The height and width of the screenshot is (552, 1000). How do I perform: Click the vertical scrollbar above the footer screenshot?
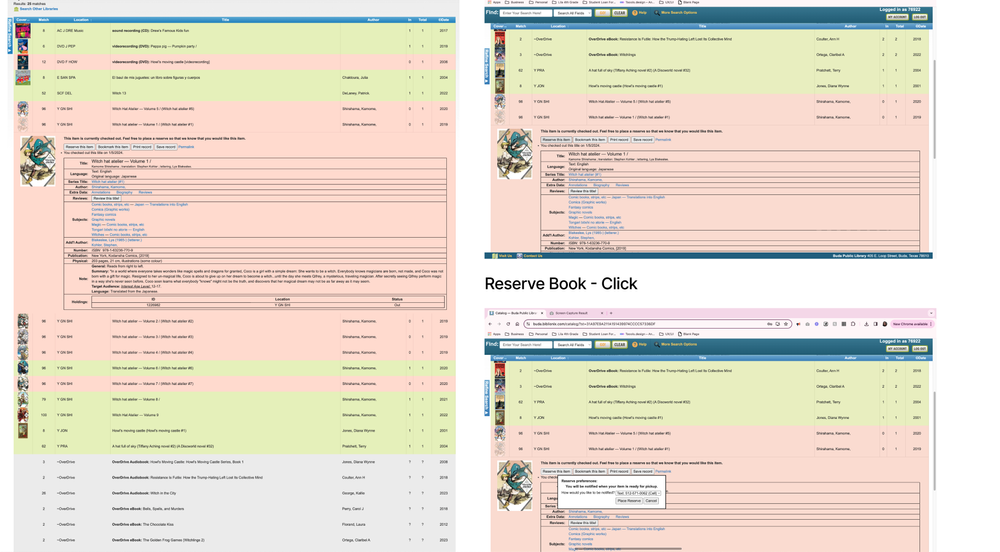click(x=934, y=110)
